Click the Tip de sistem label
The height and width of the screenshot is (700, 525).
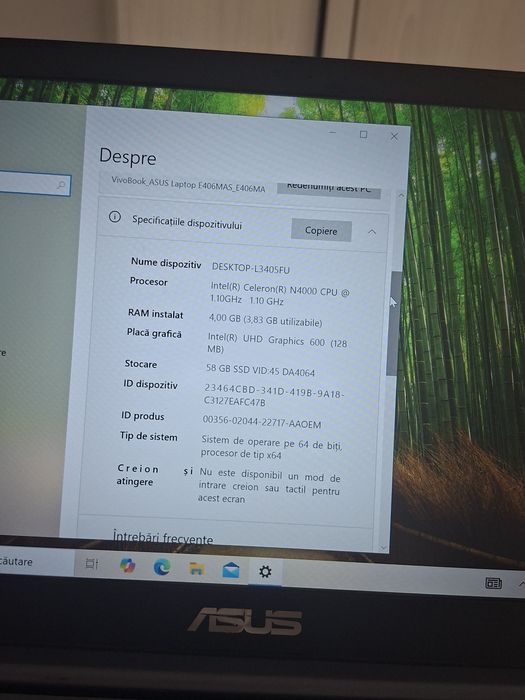pos(148,436)
